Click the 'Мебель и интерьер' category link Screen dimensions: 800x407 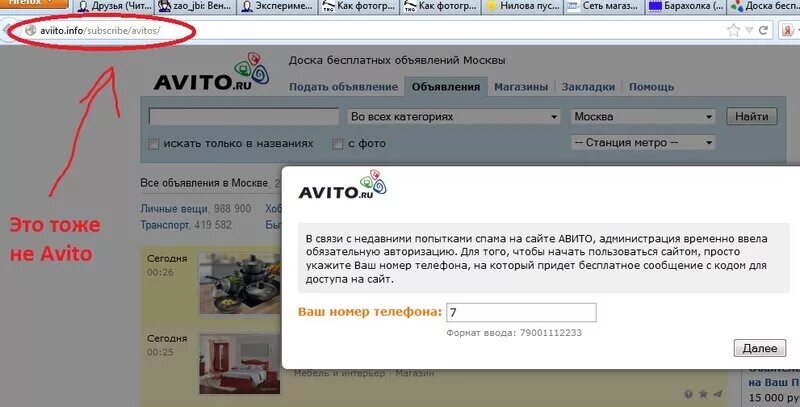click(339, 373)
